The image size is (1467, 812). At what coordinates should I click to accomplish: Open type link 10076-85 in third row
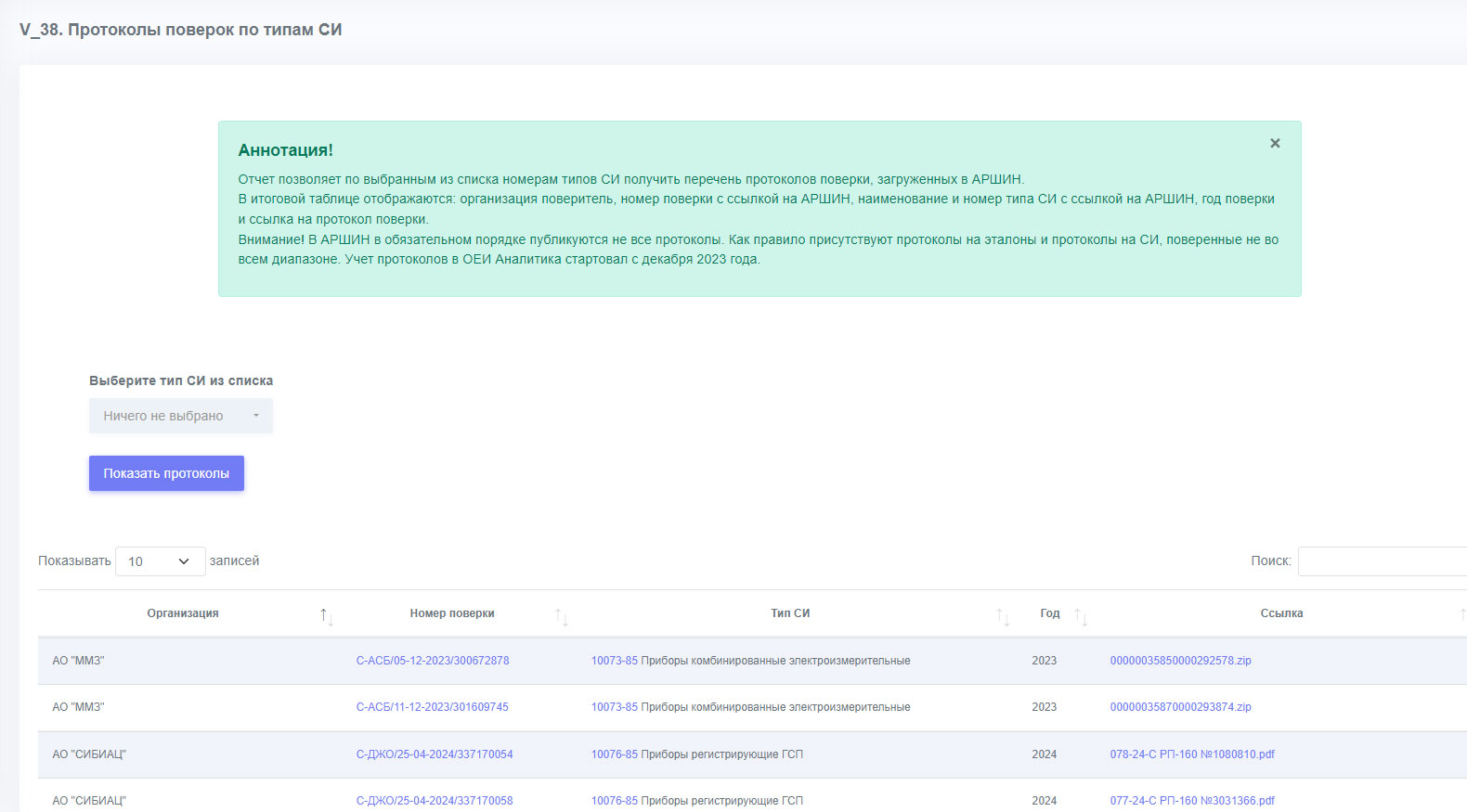point(615,754)
